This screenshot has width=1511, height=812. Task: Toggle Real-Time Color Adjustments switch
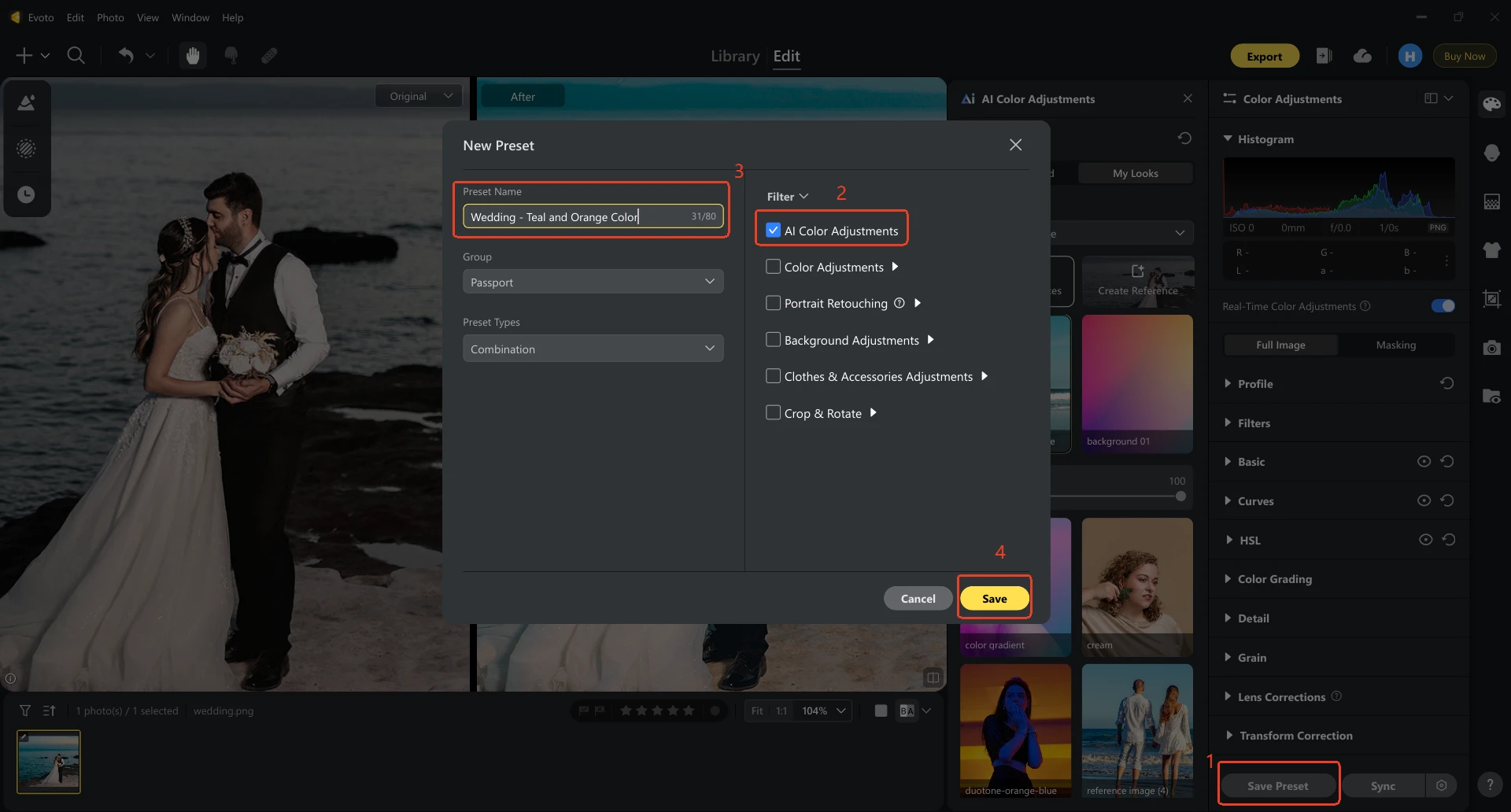pyautogui.click(x=1443, y=306)
